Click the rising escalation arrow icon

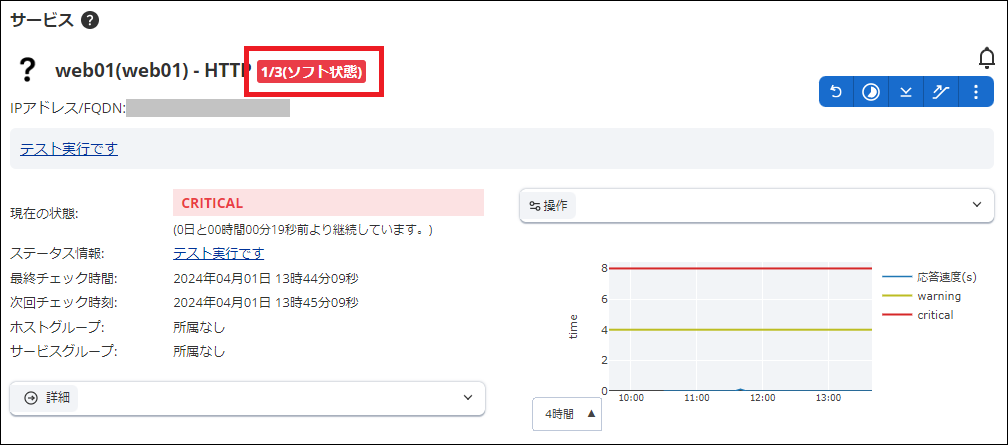click(x=940, y=92)
